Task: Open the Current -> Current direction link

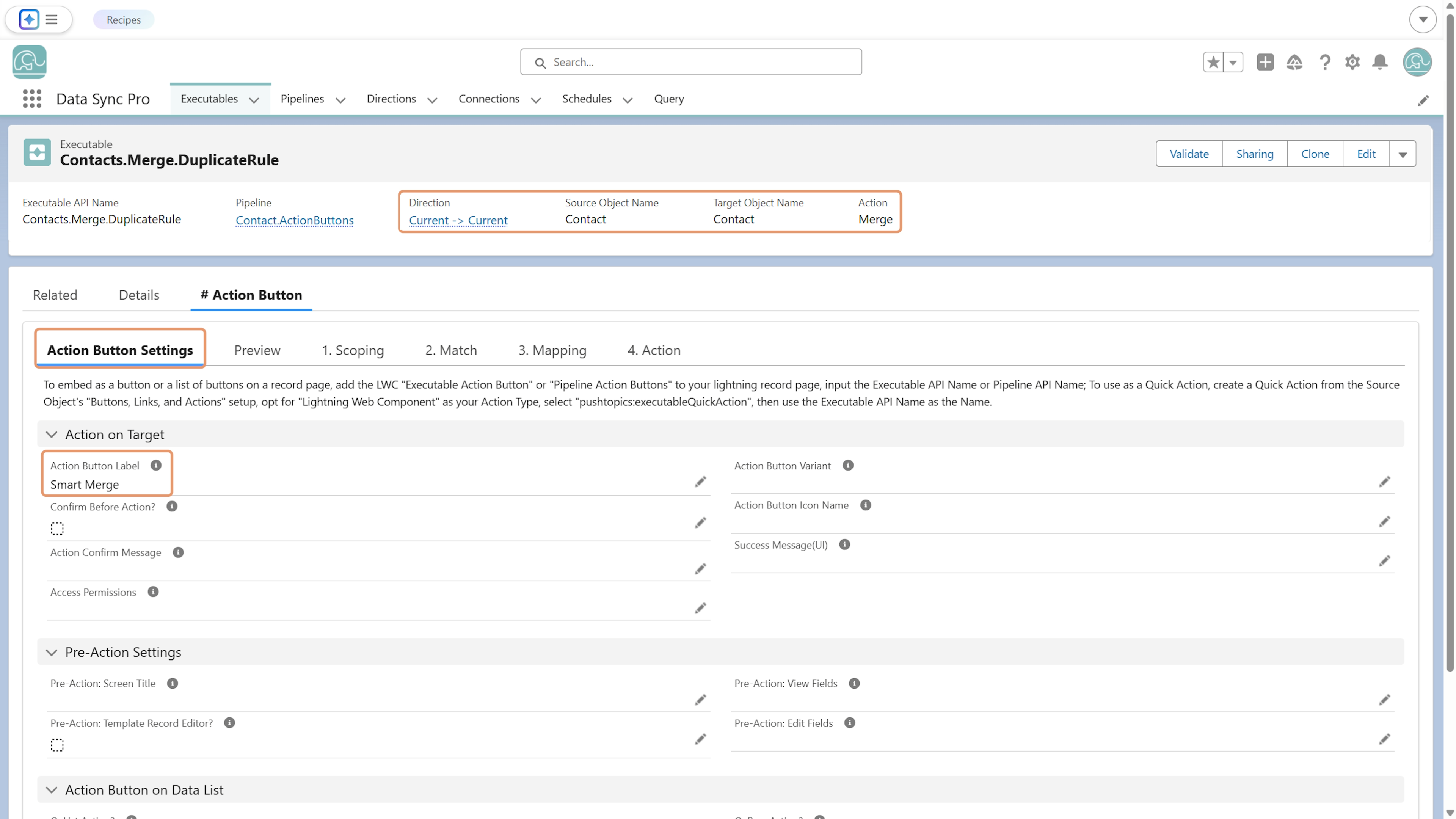Action: point(458,220)
